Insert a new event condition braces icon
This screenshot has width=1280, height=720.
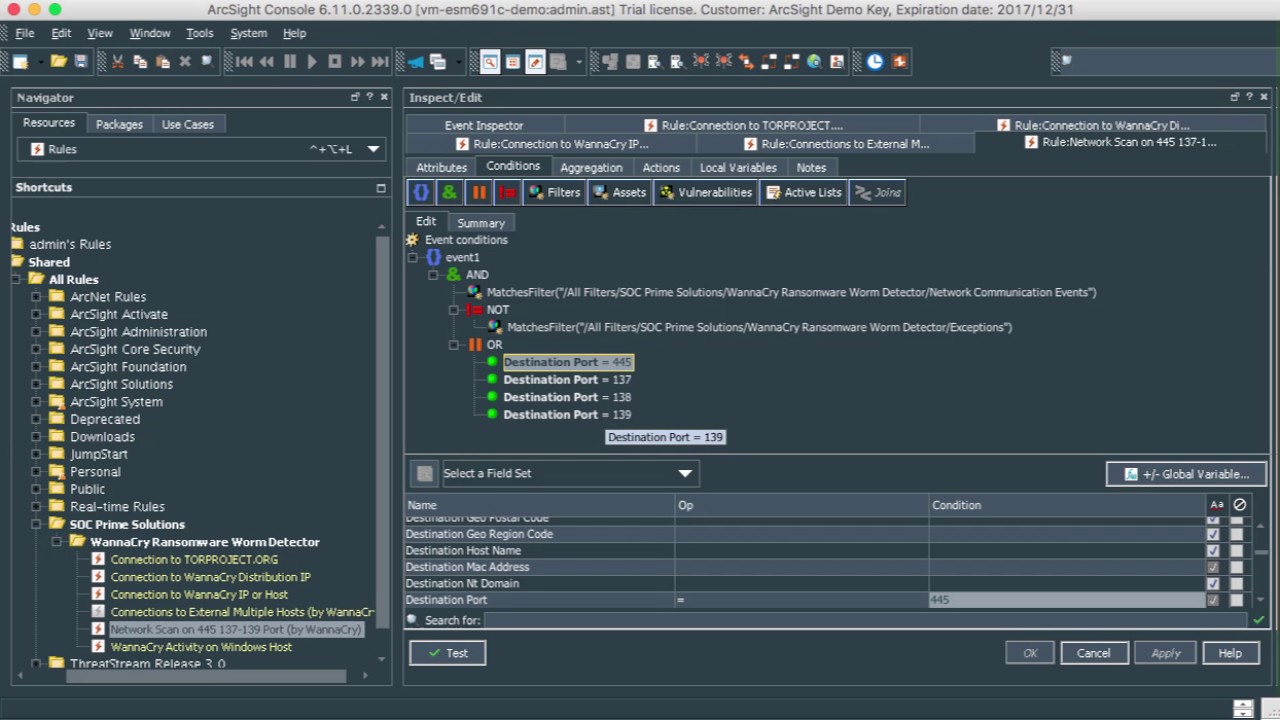point(421,192)
